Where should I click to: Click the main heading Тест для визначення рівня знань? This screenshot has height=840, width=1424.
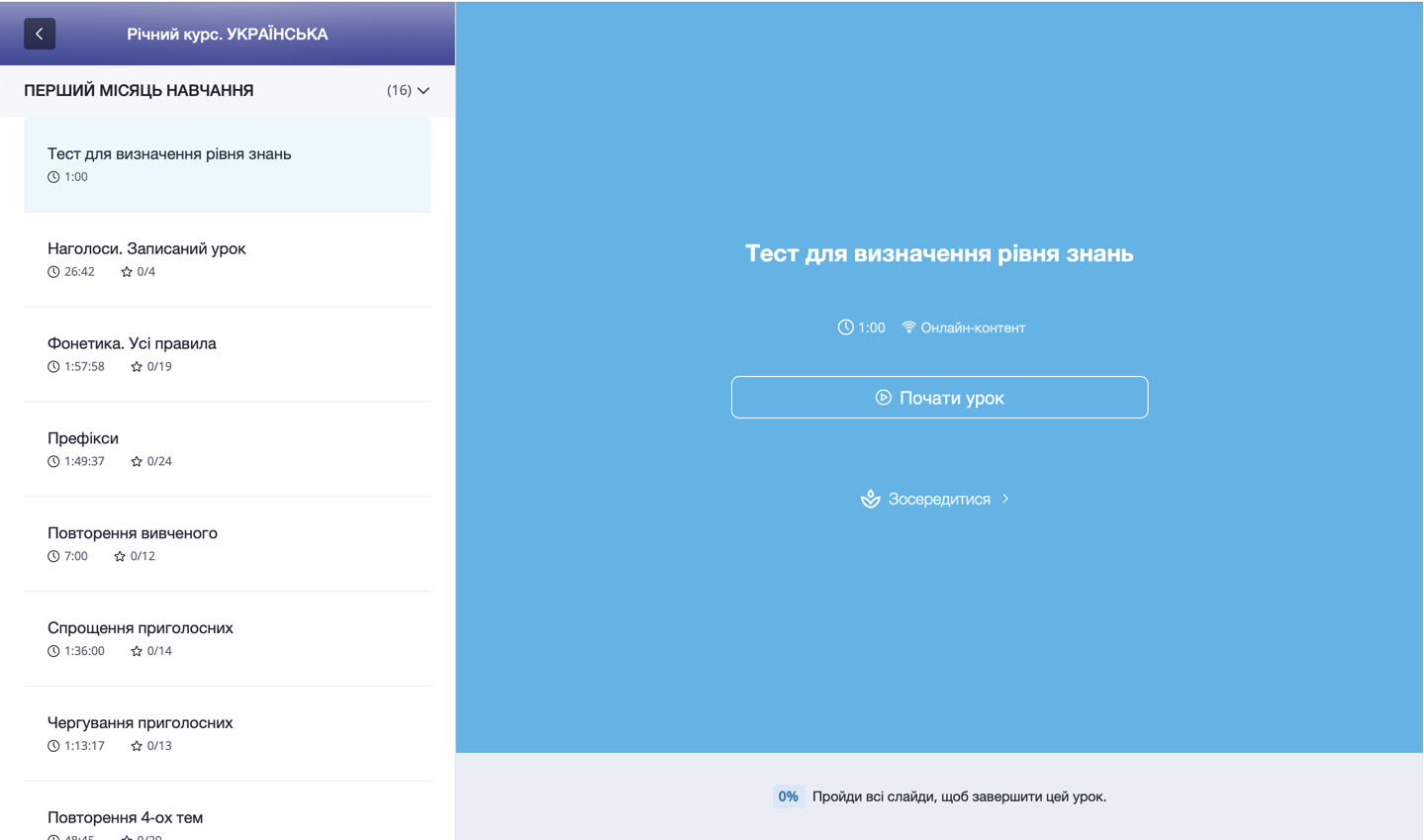point(939,253)
